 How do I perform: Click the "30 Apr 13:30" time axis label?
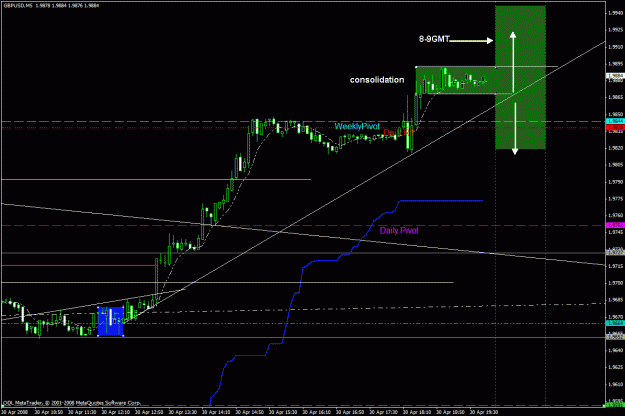(x=183, y=412)
